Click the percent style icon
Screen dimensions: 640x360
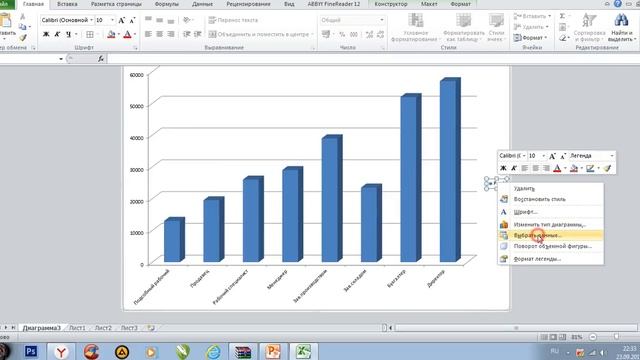click(342, 34)
